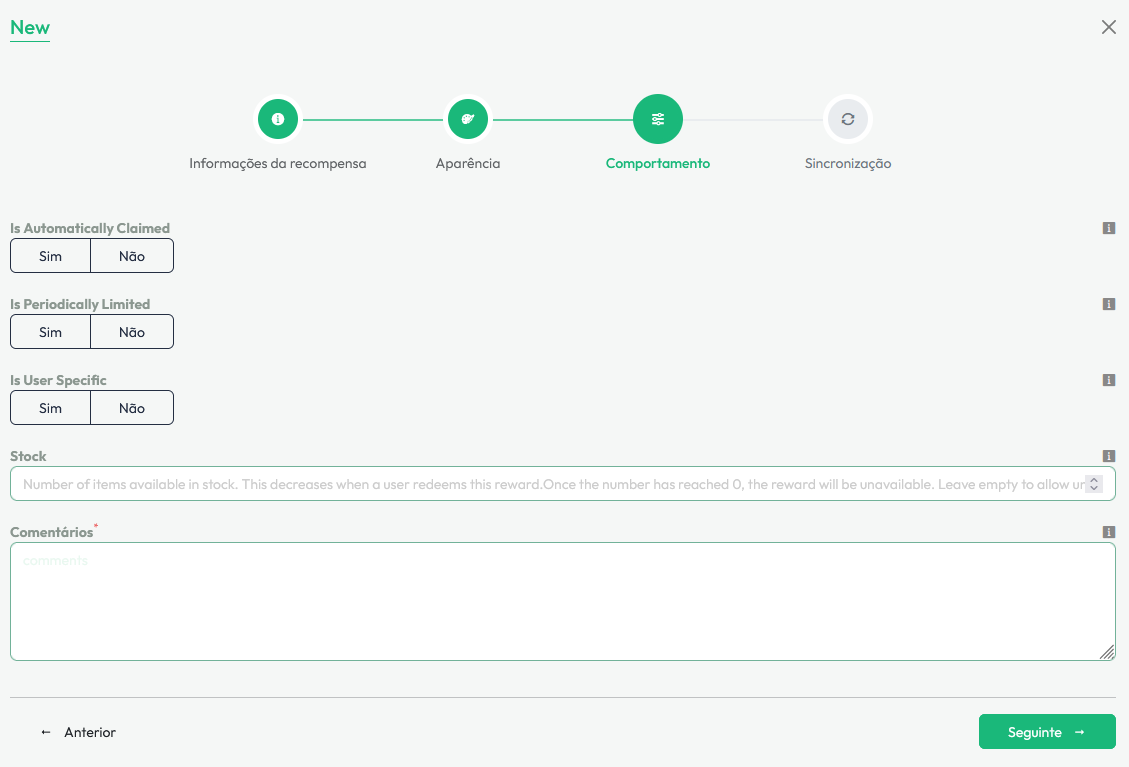Click the Comportamento step sliders icon
This screenshot has width=1129, height=767.
(x=657, y=119)
